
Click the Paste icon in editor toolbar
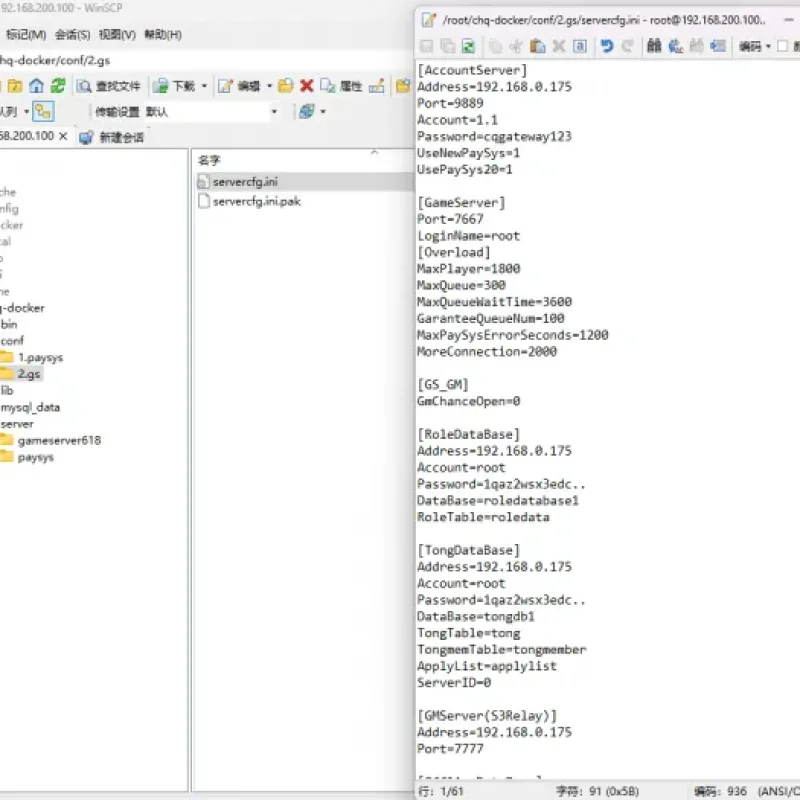[x=537, y=46]
